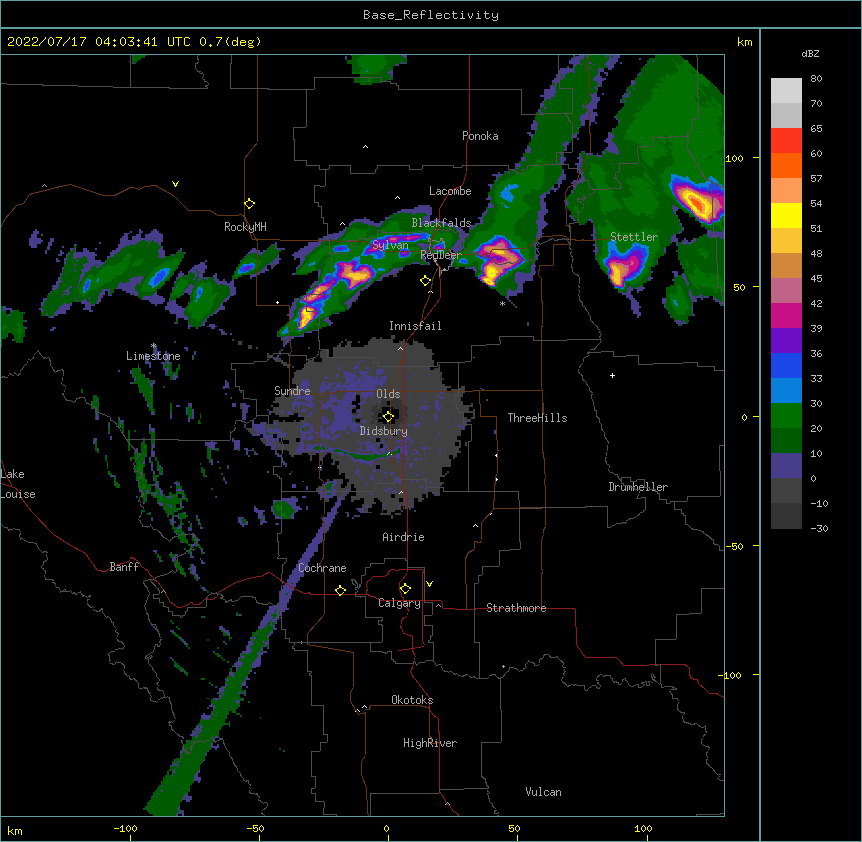
Task: Click the yellow marker below Cochrane label
Action: tap(340, 590)
